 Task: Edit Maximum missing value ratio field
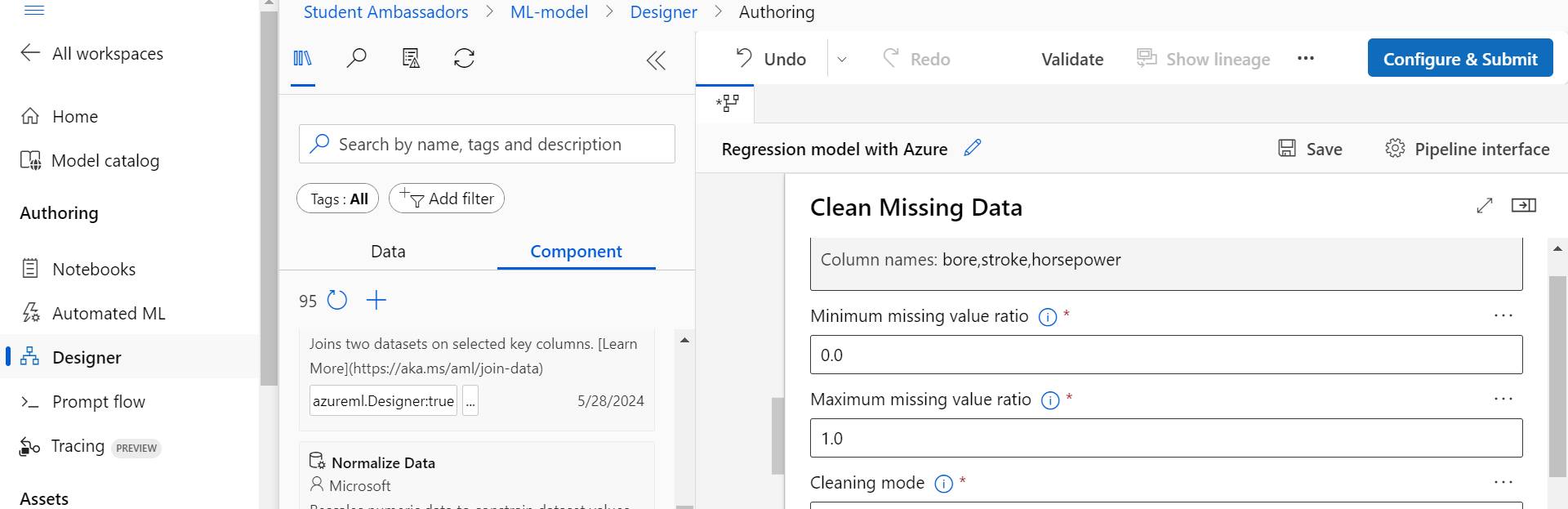pos(1166,439)
